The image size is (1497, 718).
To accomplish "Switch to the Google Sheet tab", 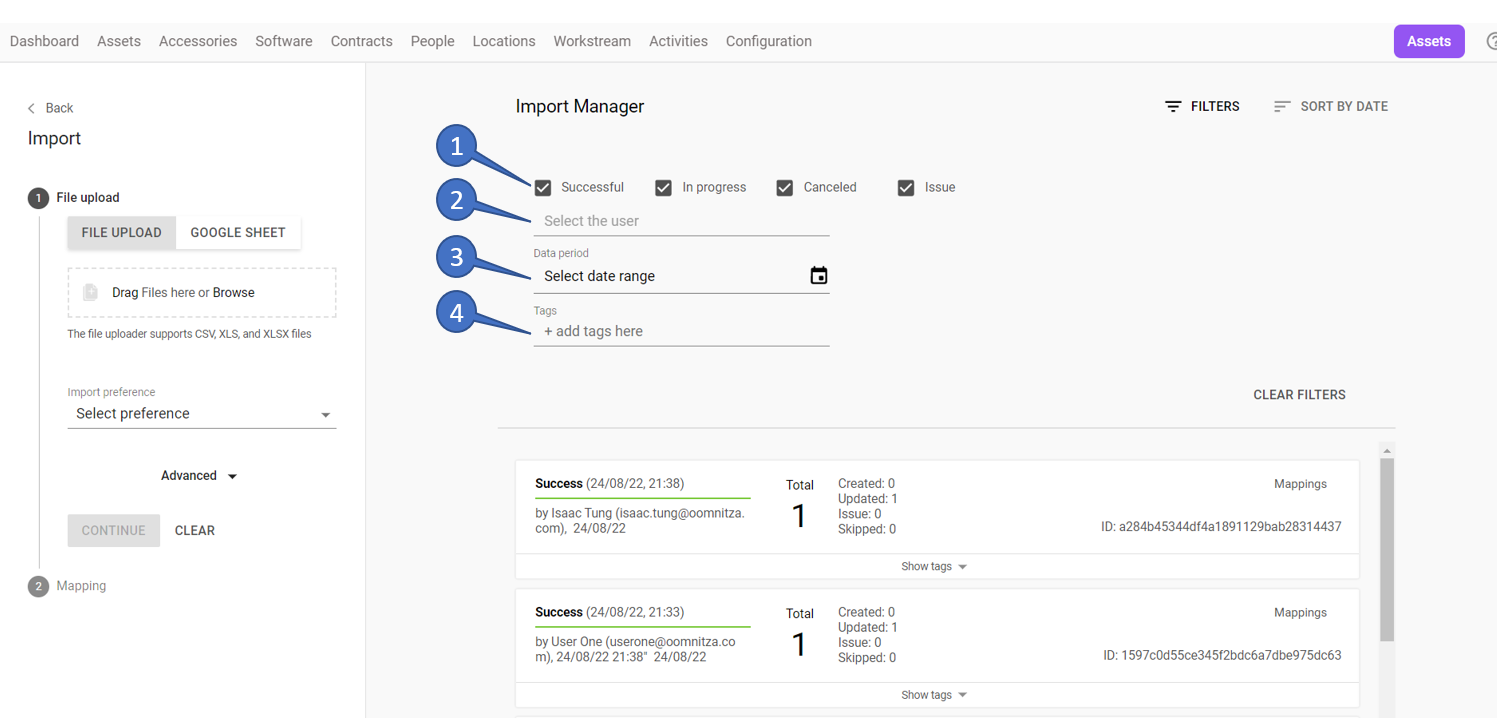I will [x=238, y=232].
